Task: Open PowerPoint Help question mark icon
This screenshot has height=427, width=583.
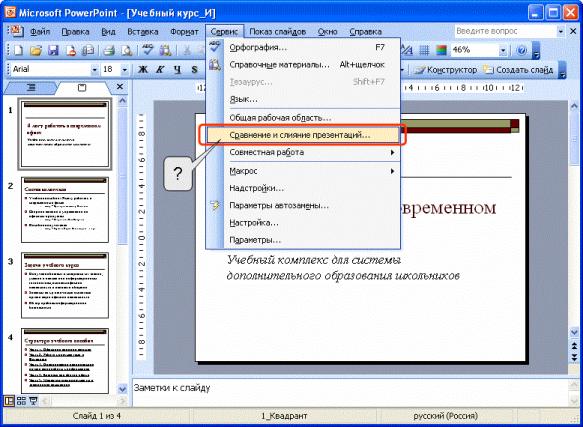Action: pos(522,50)
